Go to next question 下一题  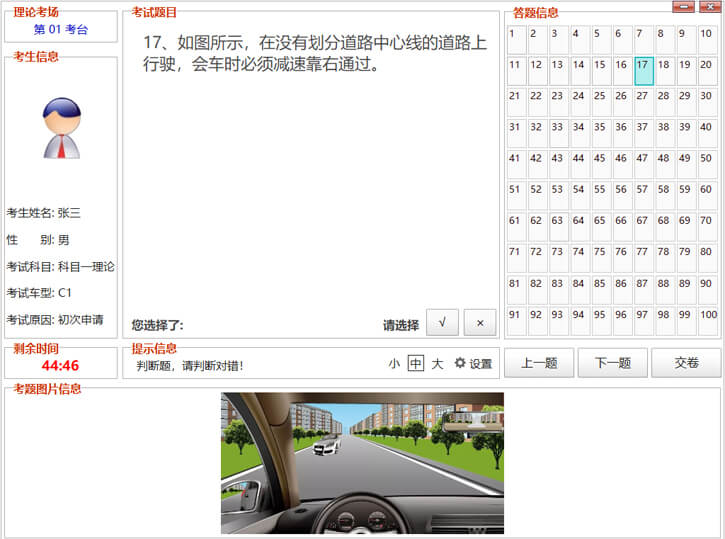pyautogui.click(x=612, y=363)
